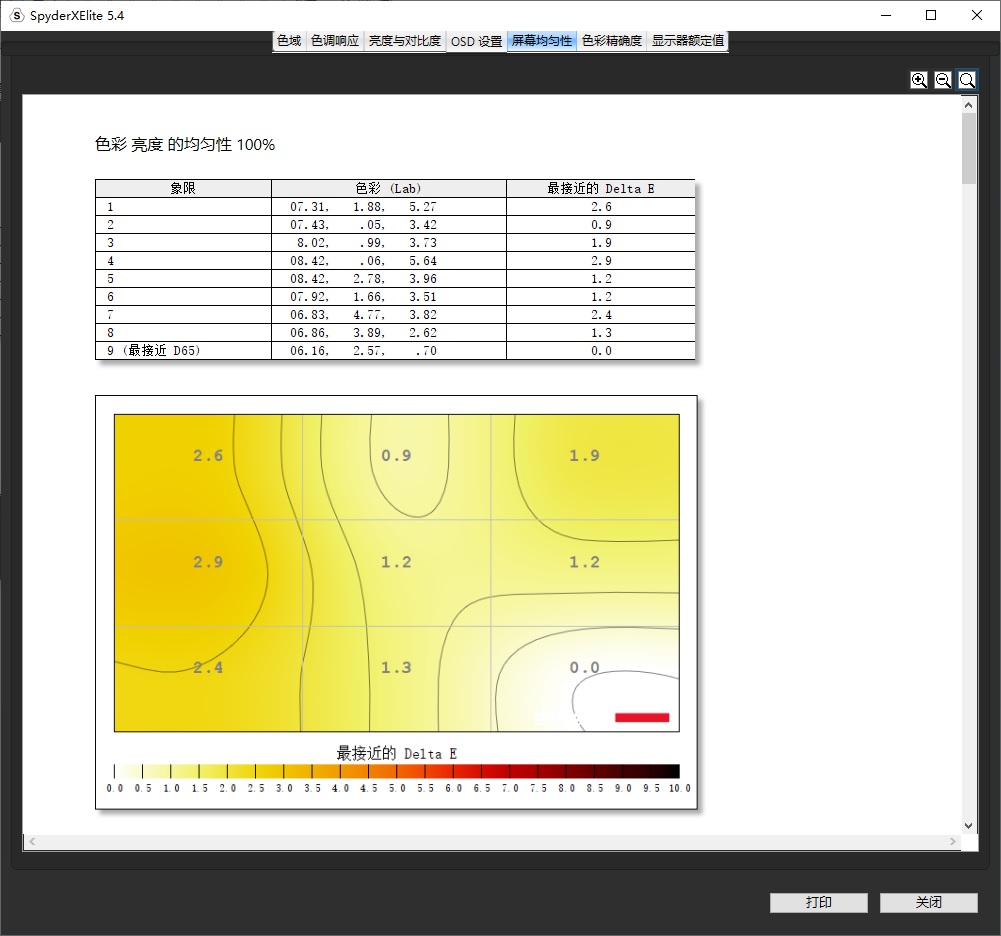
Task: Maximize the SpyderXElite window
Action: pyautogui.click(x=931, y=15)
